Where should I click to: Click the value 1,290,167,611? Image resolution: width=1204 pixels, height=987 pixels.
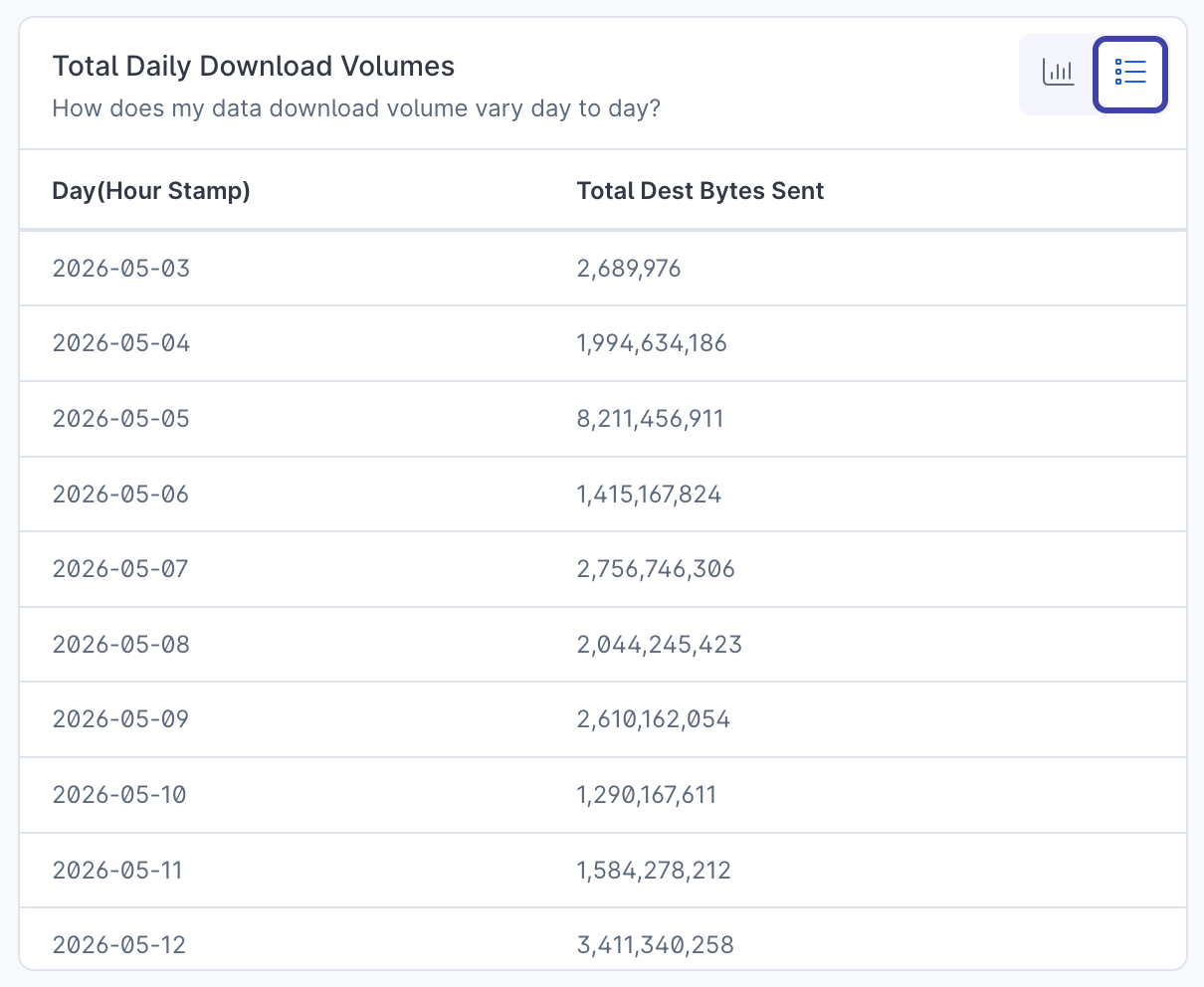point(647,795)
